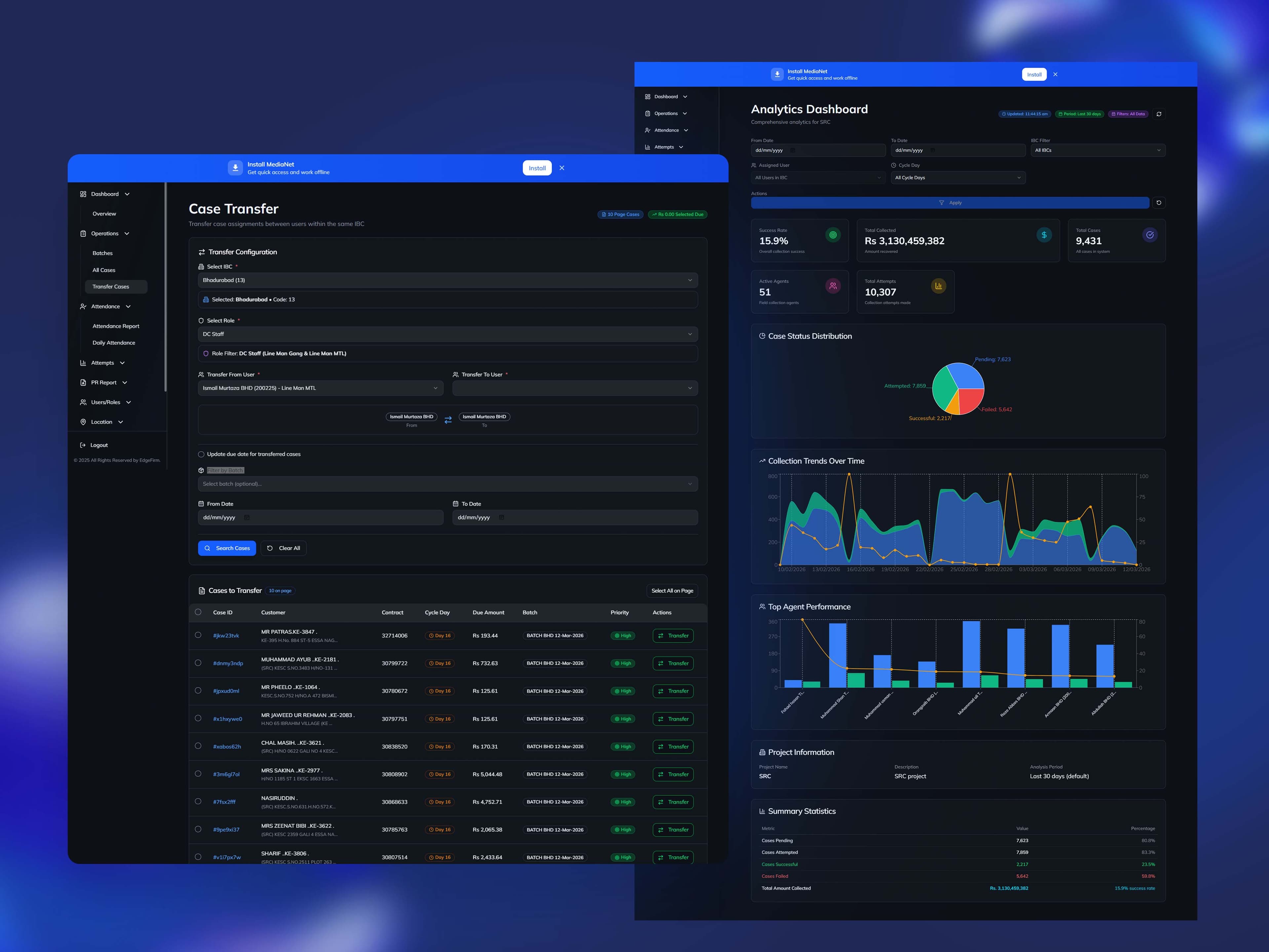Image resolution: width=1269 pixels, height=952 pixels.
Task: Select case #dnmy3ndp checkbox
Action: click(198, 663)
